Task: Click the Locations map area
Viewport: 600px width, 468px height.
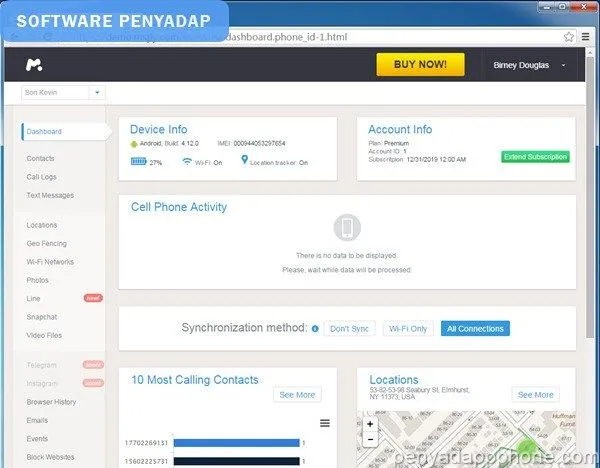Action: coord(466,439)
